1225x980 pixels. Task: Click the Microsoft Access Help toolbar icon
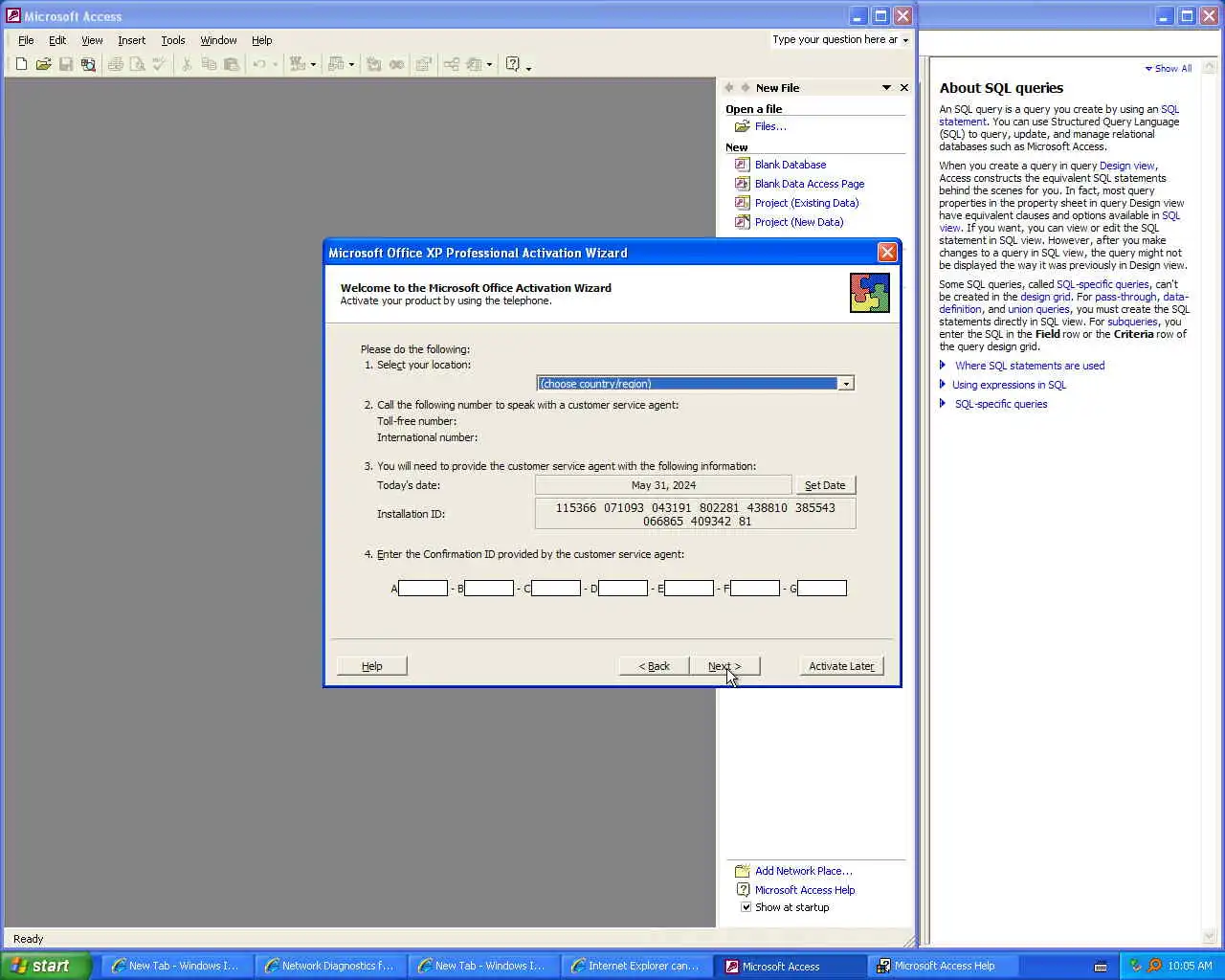(513, 64)
